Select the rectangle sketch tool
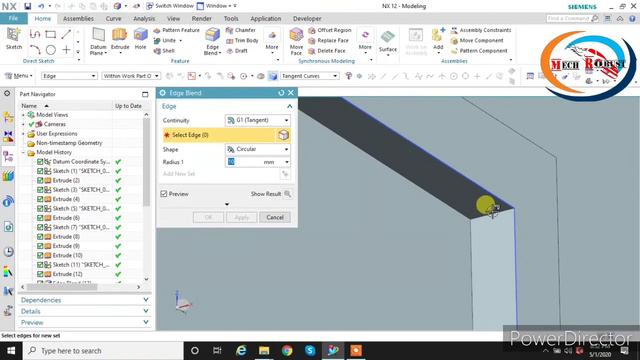 click(x=51, y=34)
